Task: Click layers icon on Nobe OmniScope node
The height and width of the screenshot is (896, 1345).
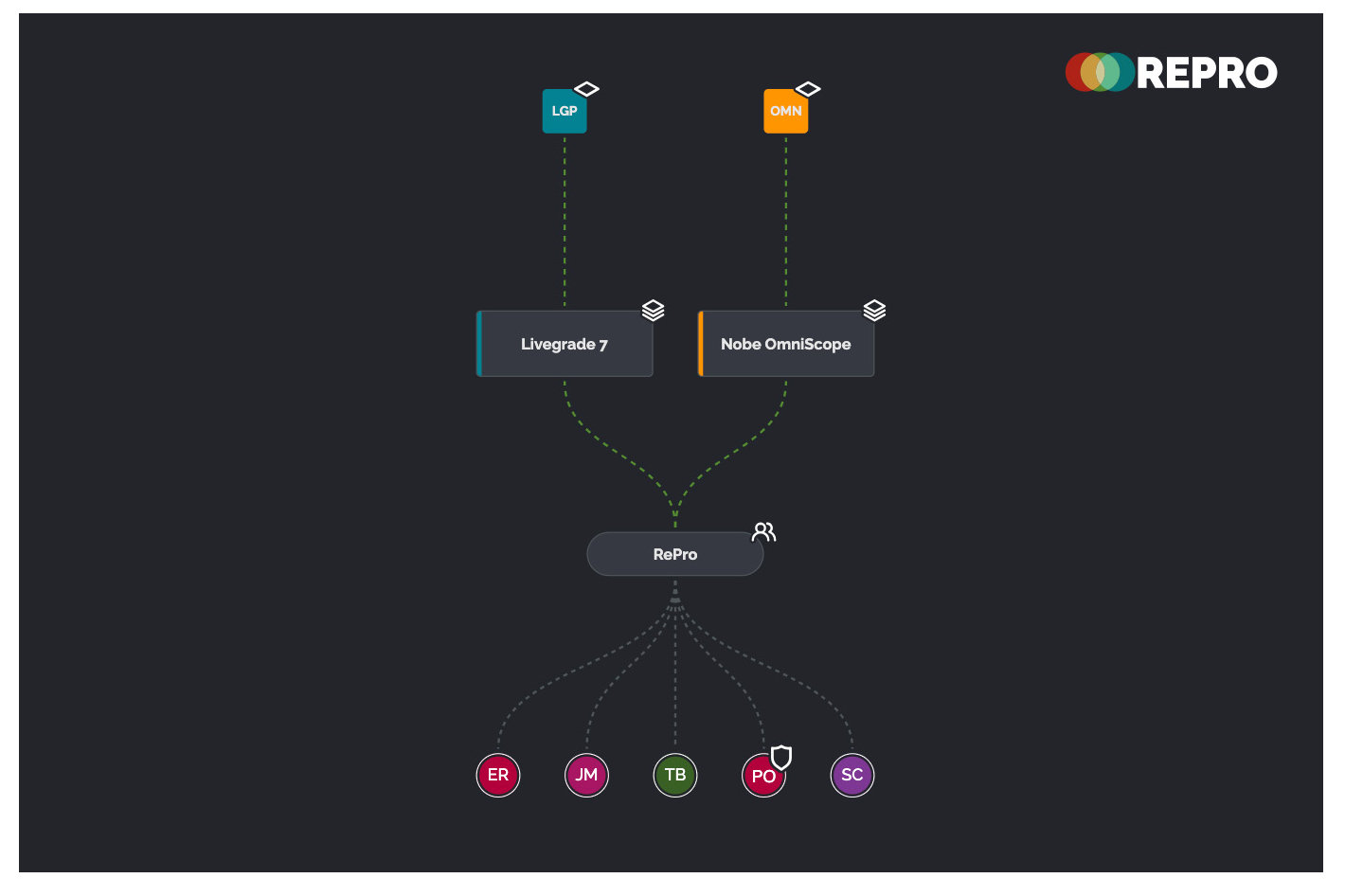Action: 875,311
